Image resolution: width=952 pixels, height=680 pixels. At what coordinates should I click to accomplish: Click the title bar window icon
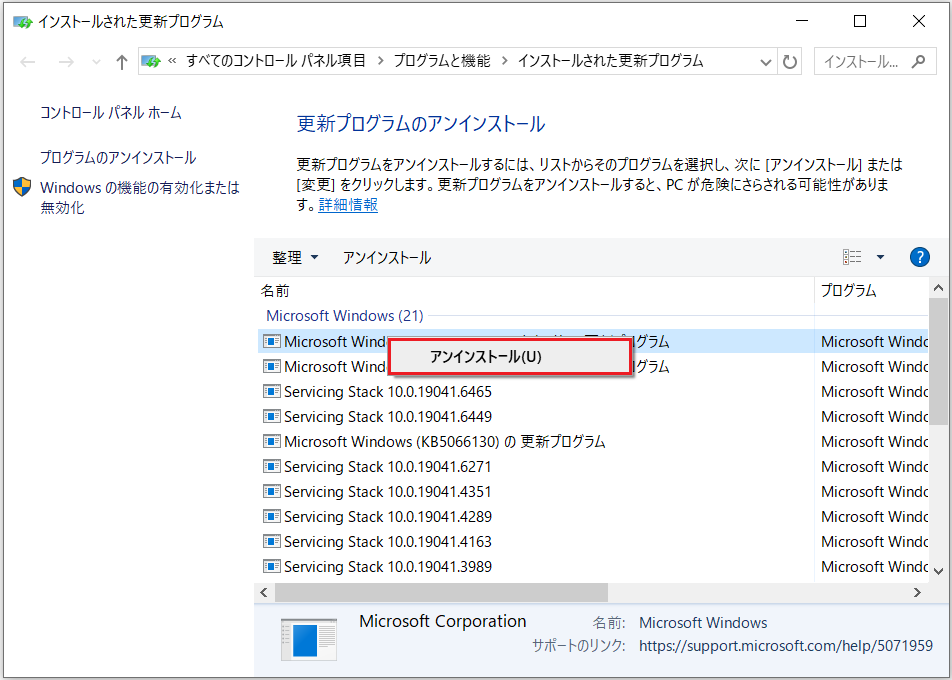(22, 22)
